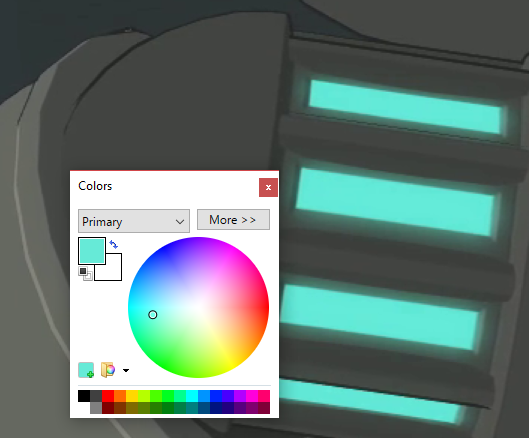Add current color to palette icon
This screenshot has width=529, height=438.
(86, 370)
